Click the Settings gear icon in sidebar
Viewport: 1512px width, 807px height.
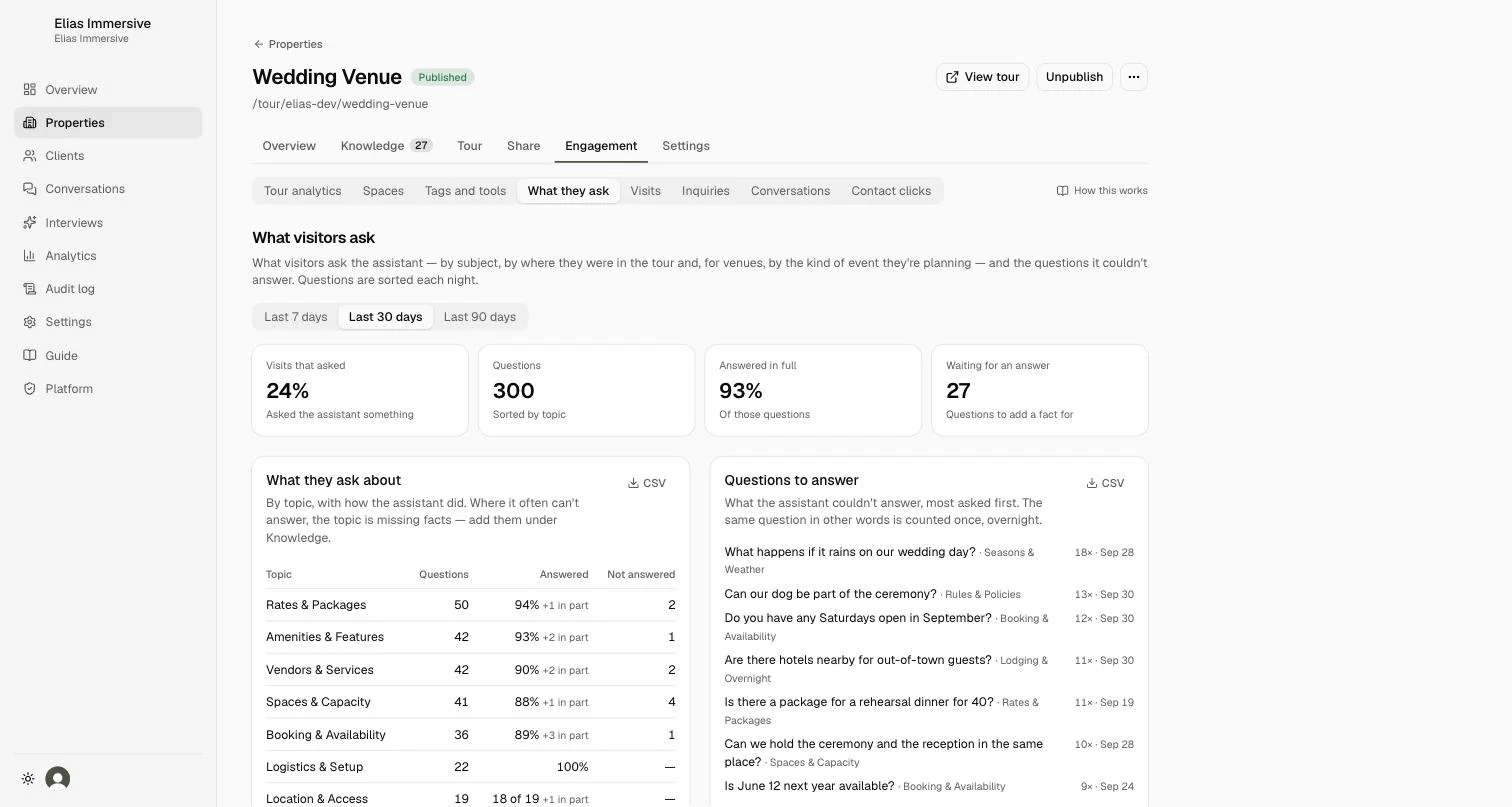click(30, 322)
